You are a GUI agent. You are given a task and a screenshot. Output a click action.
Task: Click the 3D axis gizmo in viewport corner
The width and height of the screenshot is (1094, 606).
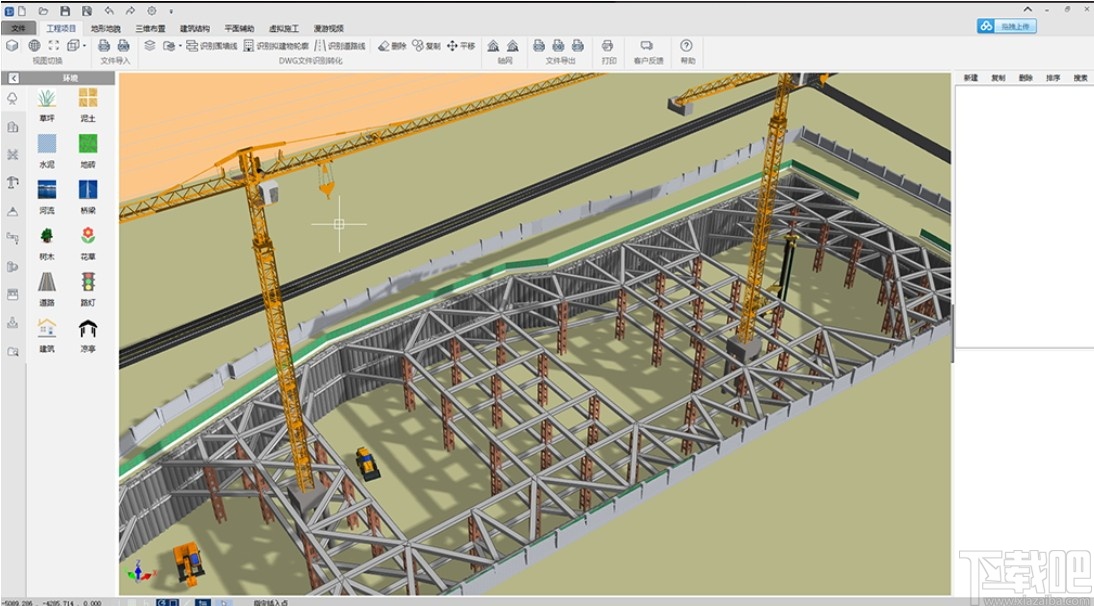(x=139, y=573)
